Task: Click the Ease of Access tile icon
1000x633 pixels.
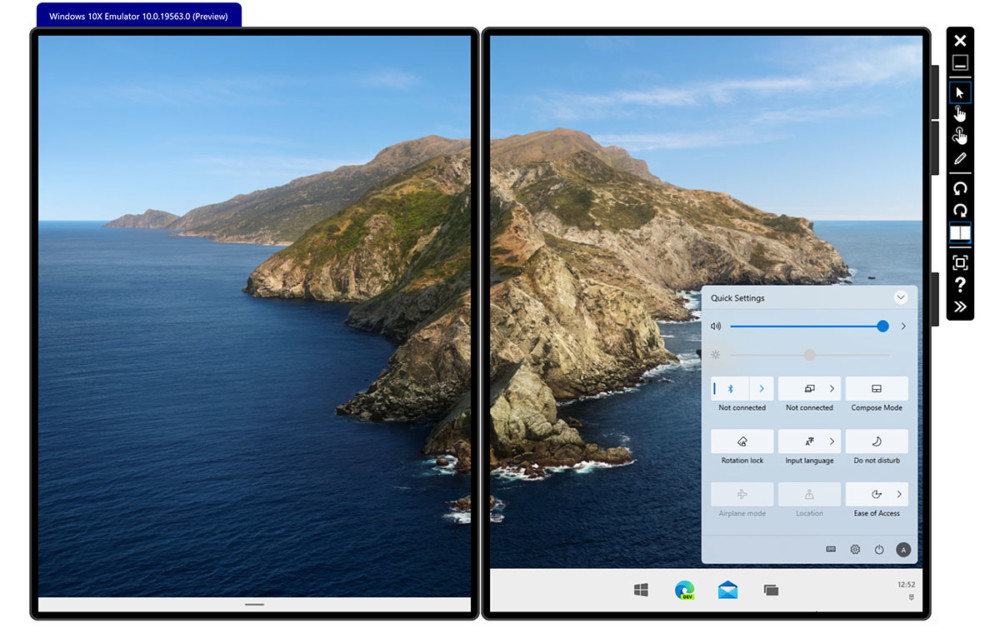Action: coord(876,495)
